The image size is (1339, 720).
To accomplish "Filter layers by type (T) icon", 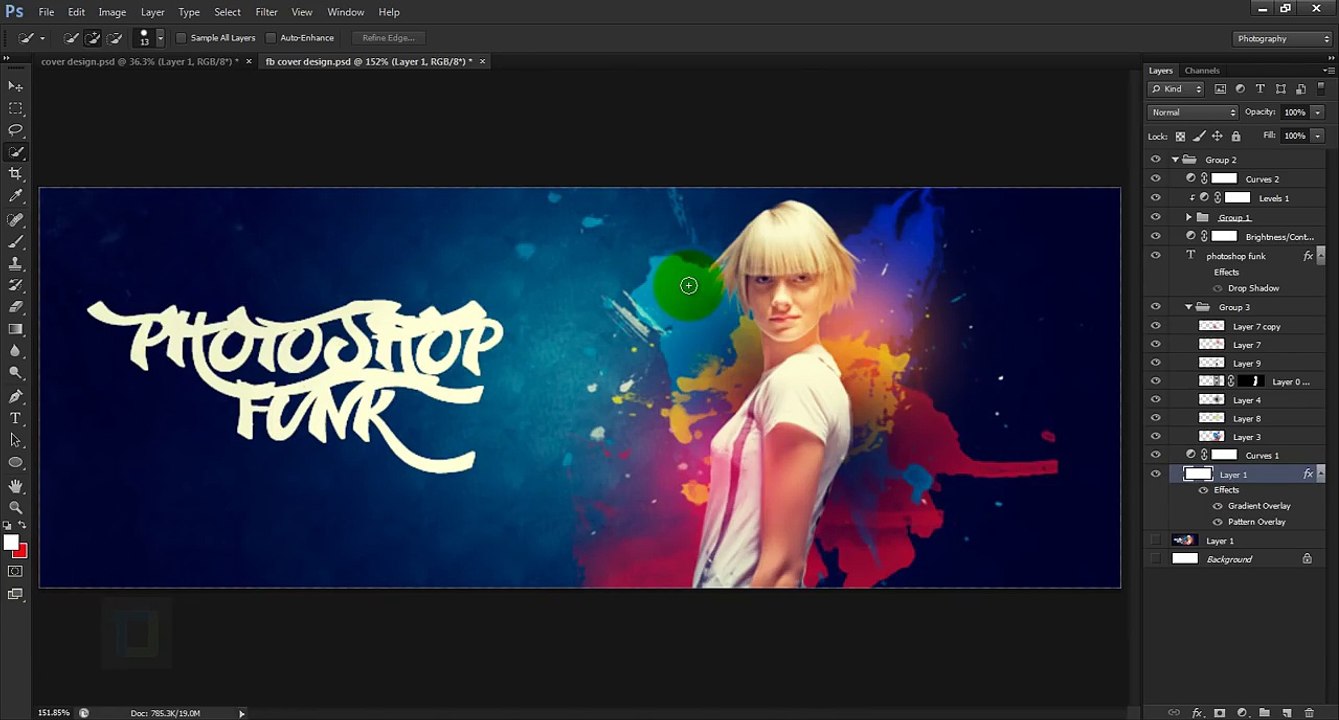I will tap(1260, 89).
